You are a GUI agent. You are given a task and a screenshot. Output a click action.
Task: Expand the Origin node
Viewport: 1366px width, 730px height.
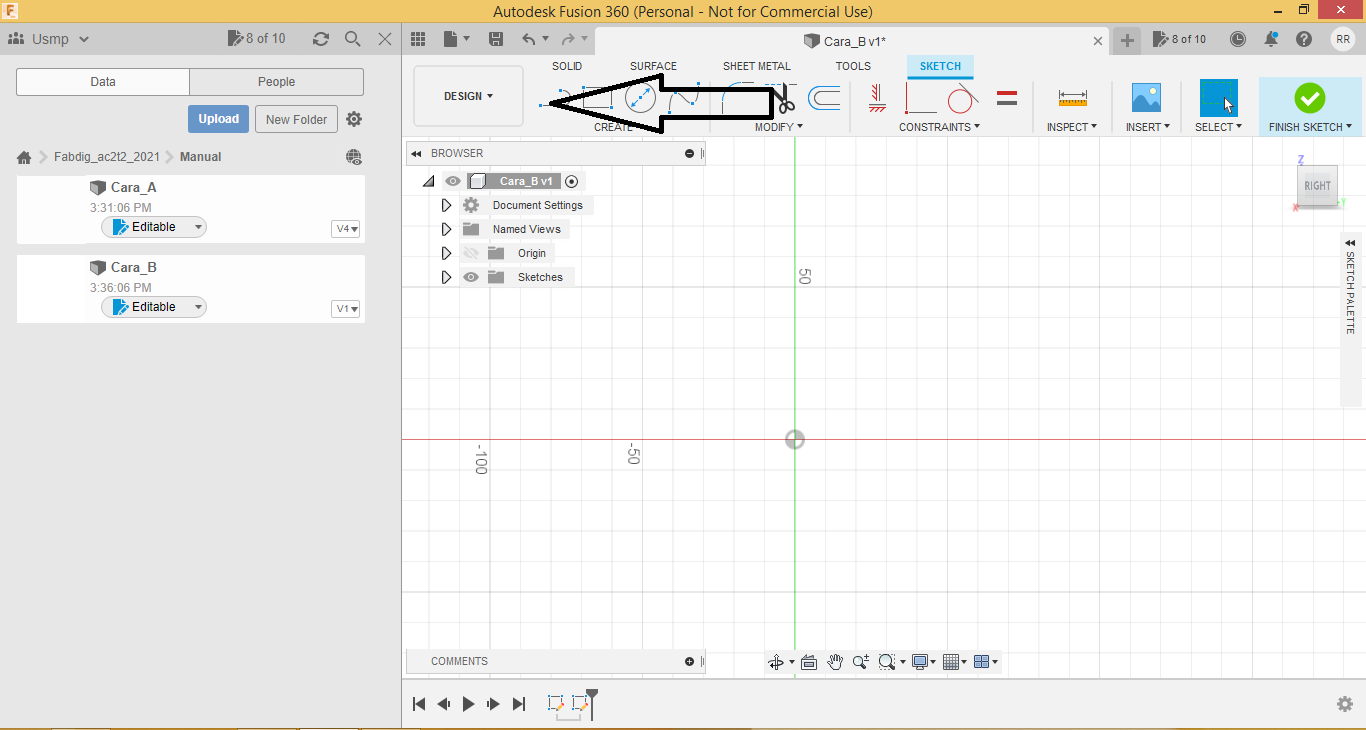pos(447,253)
